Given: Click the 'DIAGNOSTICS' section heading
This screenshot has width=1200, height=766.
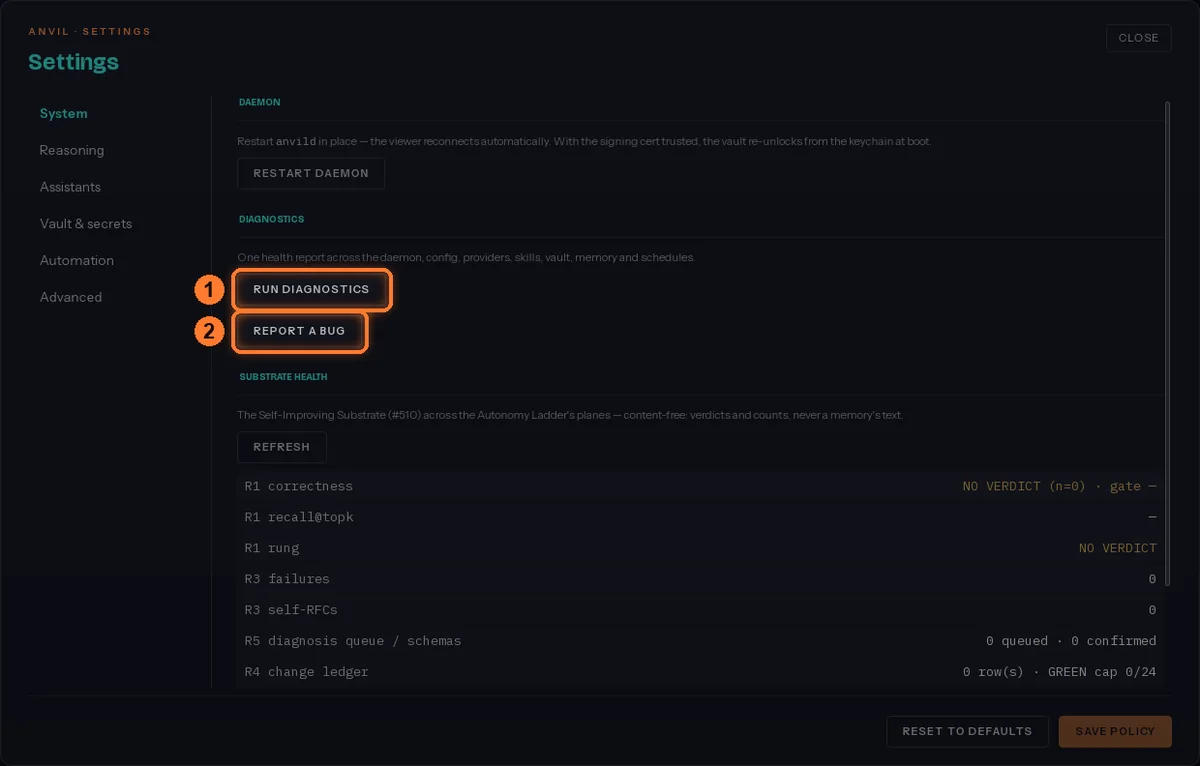Looking at the screenshot, I should (x=271, y=219).
